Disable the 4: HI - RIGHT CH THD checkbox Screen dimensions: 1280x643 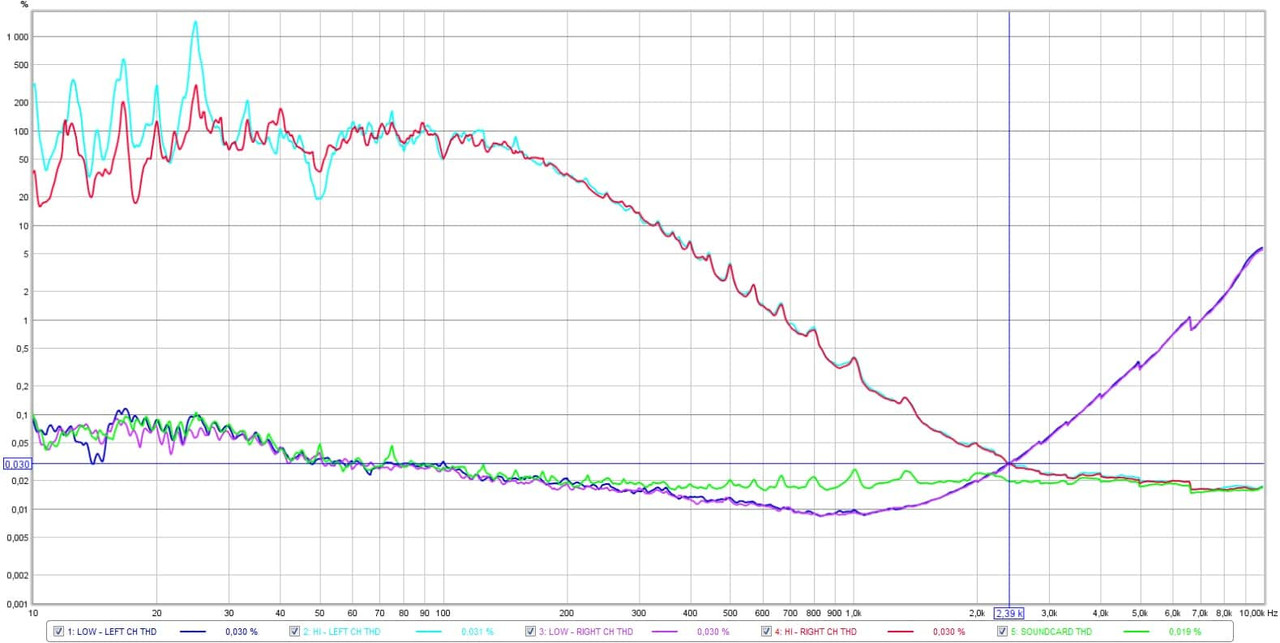tap(766, 631)
